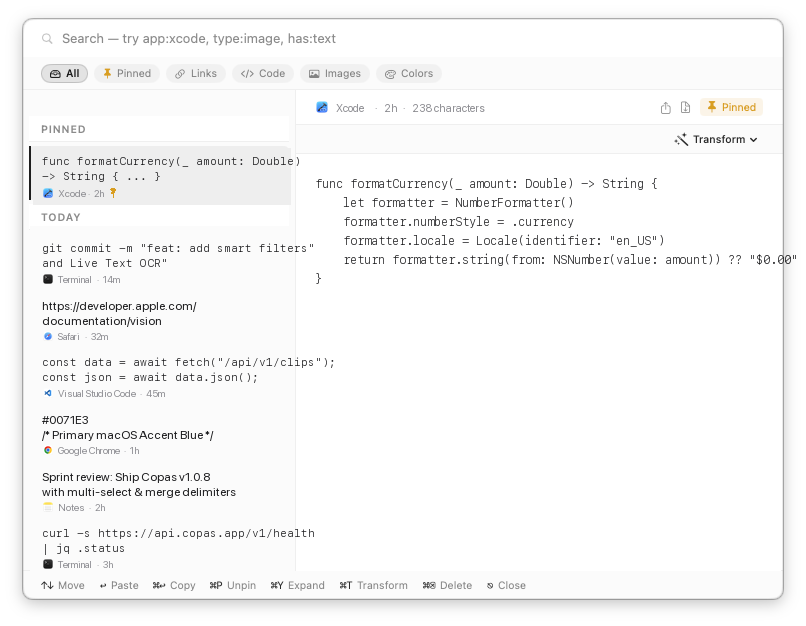Screen dimensions: 806x626
Task: Select the #0071E3 Primary macOS Accent Blue clip
Action: click(162, 435)
